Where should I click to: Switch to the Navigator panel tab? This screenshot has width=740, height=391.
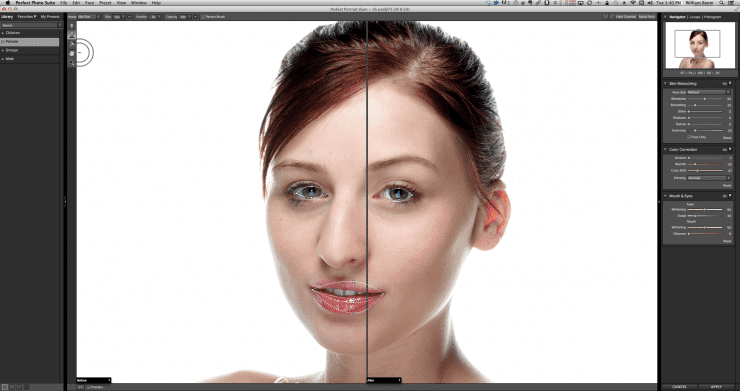pyautogui.click(x=677, y=17)
